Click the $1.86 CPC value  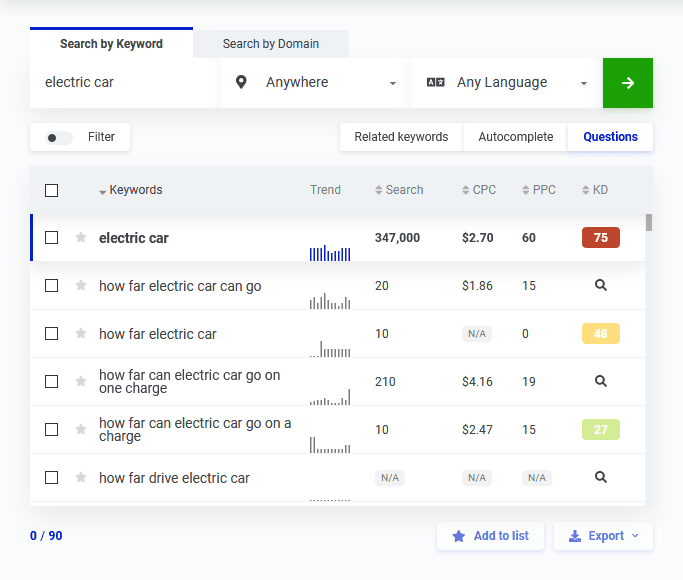[477, 286]
